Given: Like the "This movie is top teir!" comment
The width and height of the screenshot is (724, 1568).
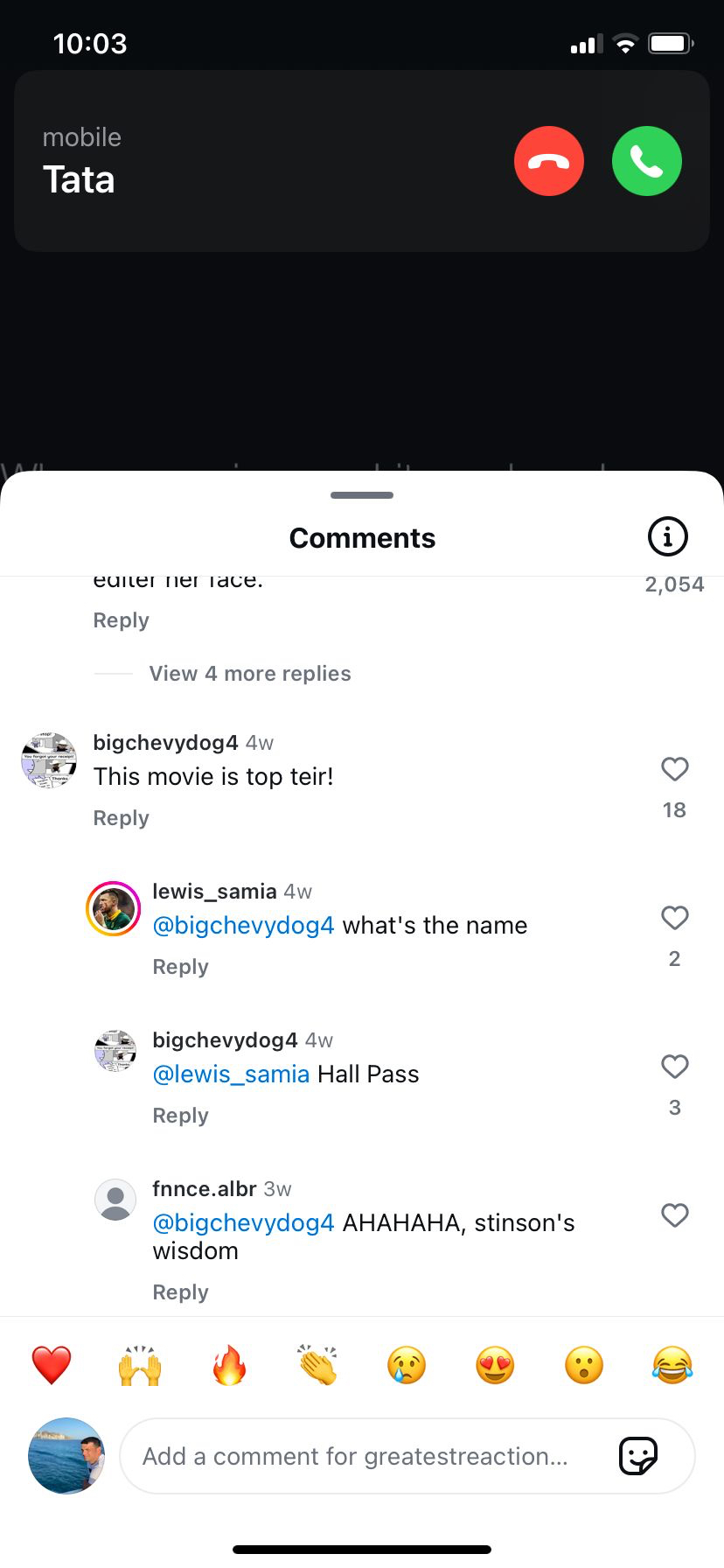Looking at the screenshot, I should click(674, 770).
